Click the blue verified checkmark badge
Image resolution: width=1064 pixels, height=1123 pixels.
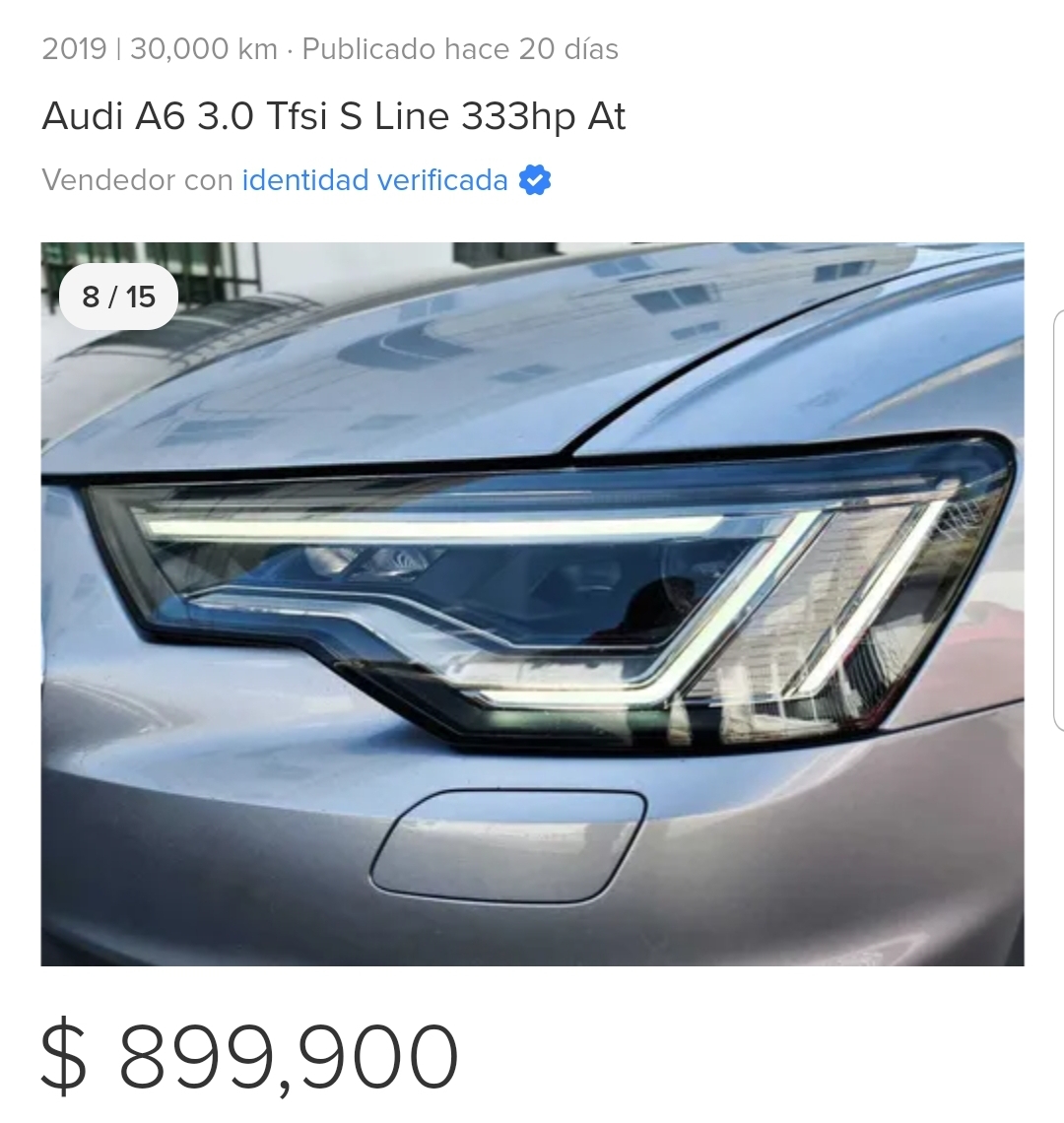pyautogui.click(x=535, y=179)
